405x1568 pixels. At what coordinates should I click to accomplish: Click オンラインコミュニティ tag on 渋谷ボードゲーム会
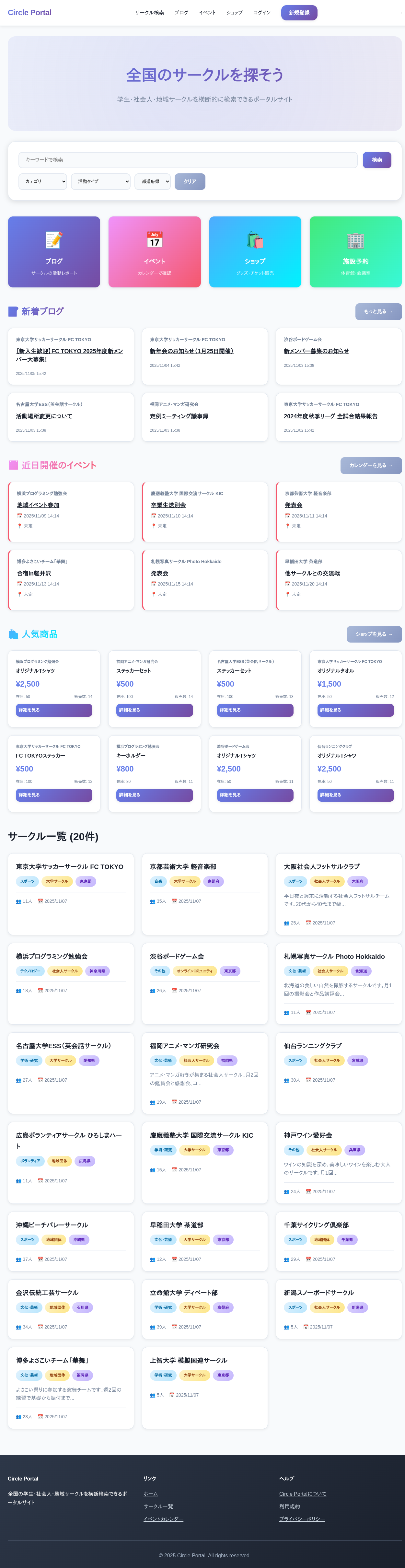pyautogui.click(x=195, y=971)
